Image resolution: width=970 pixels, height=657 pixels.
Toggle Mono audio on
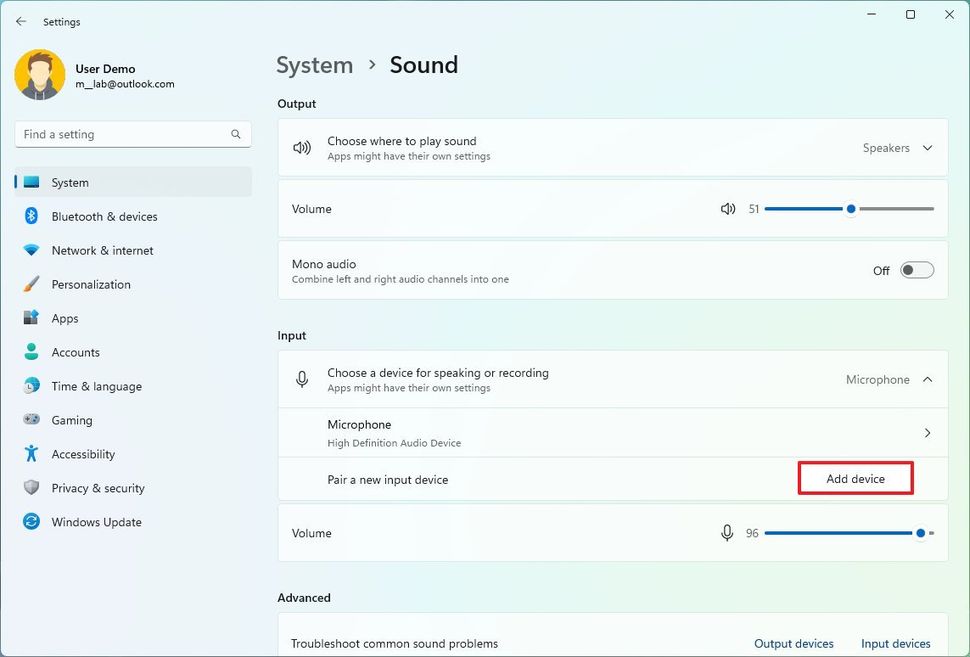point(916,270)
